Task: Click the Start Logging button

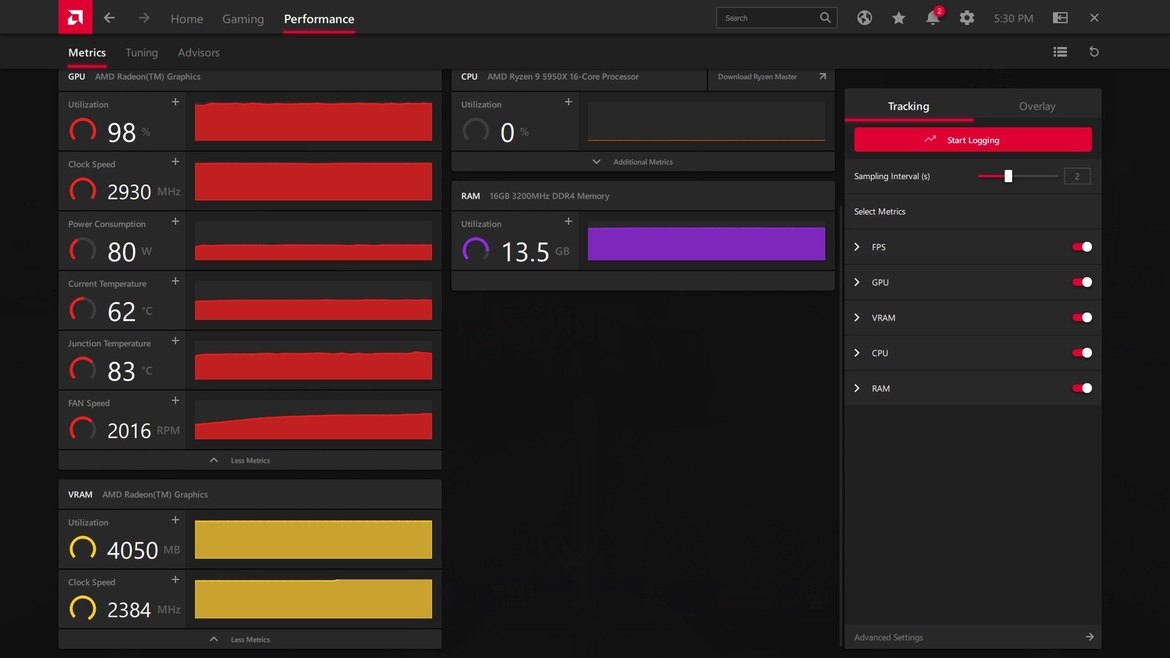Action: pyautogui.click(x=973, y=140)
